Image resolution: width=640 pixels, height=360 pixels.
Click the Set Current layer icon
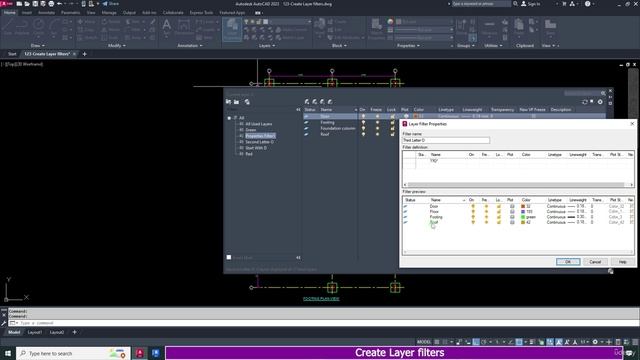click(x=330, y=102)
